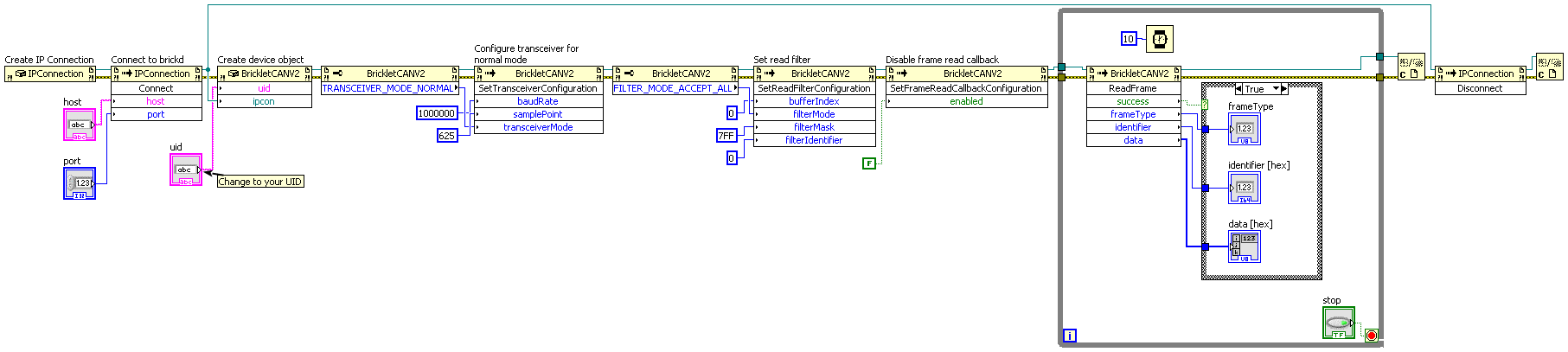Click the stop button boolean terminal
This screenshot has width=1568, height=352.
1338,323
